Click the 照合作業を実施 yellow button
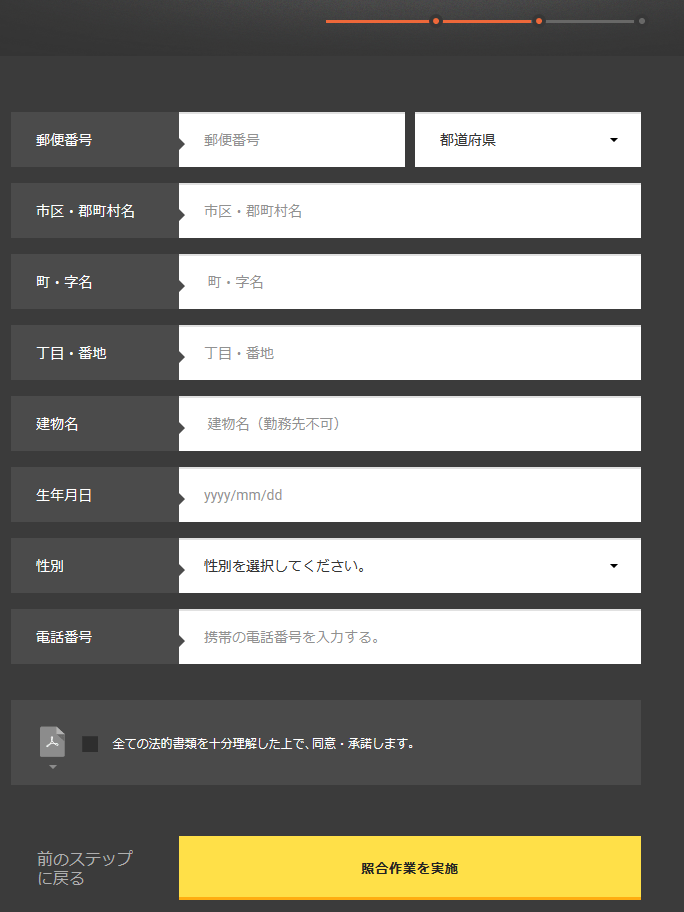The image size is (684, 912). tap(409, 868)
